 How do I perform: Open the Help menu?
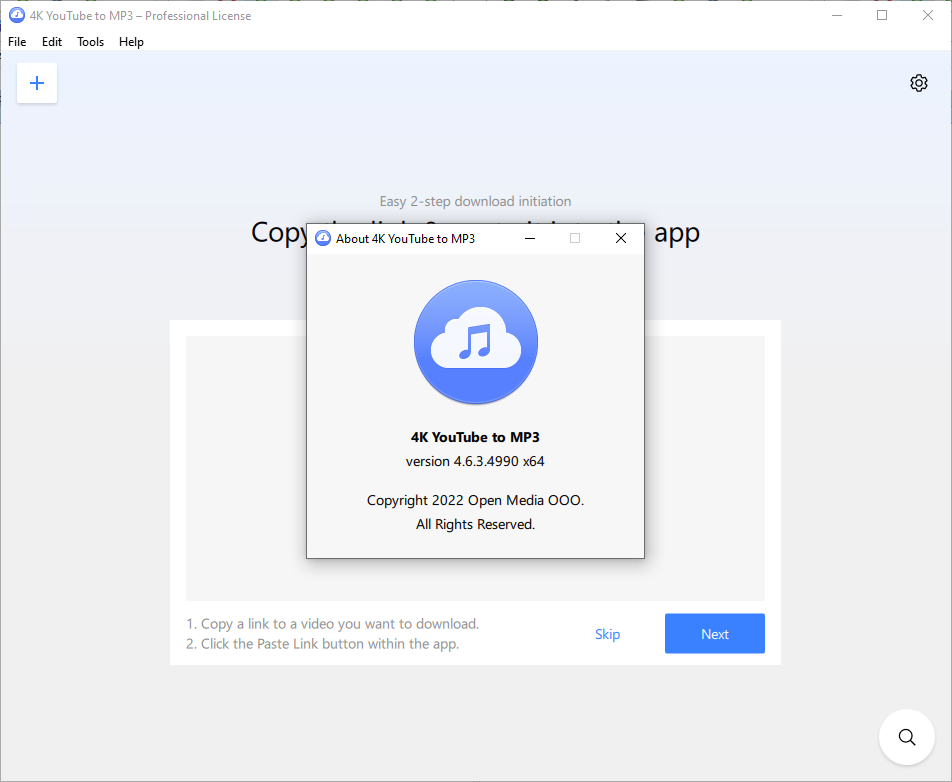point(131,42)
